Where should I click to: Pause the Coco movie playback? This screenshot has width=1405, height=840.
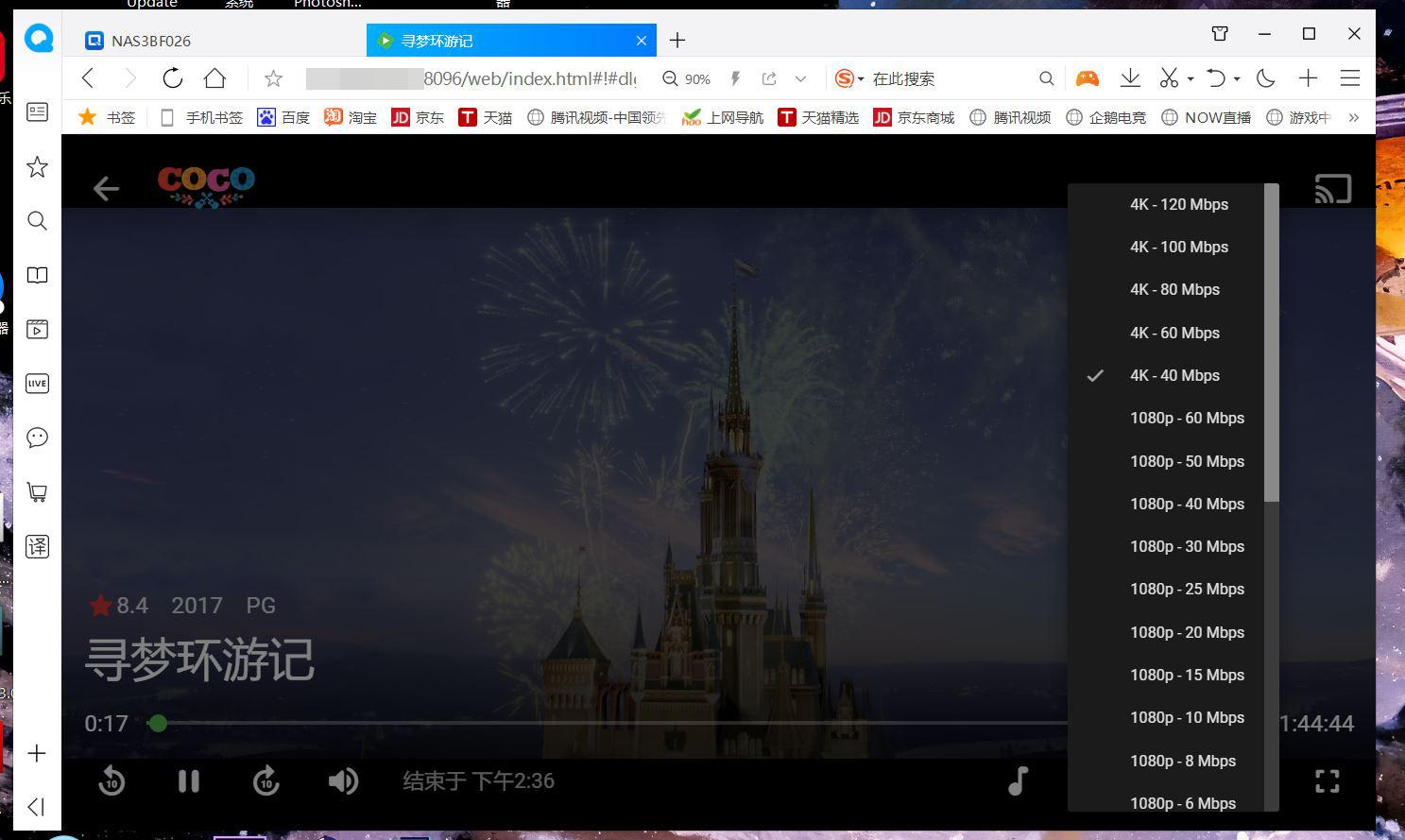coord(188,780)
